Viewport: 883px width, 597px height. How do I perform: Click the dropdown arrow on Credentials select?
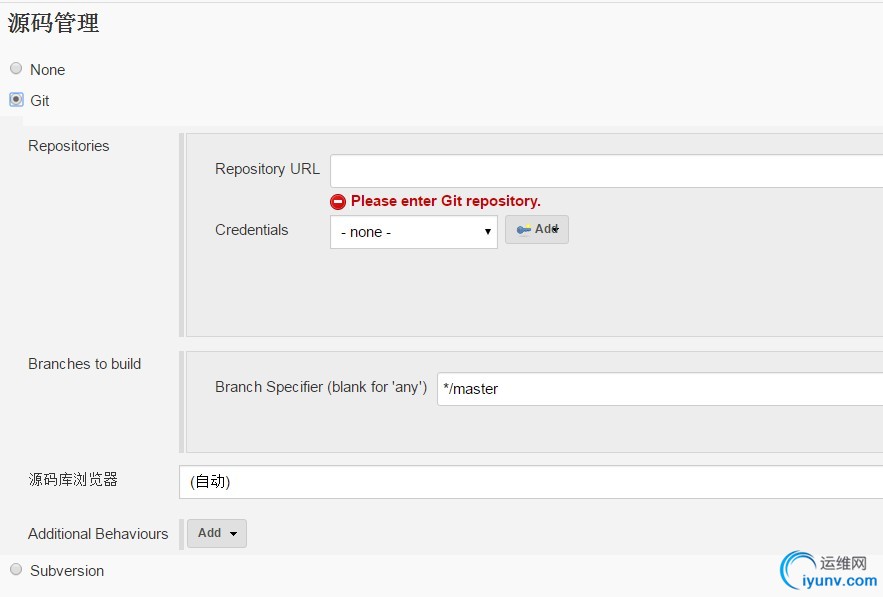[488, 232]
